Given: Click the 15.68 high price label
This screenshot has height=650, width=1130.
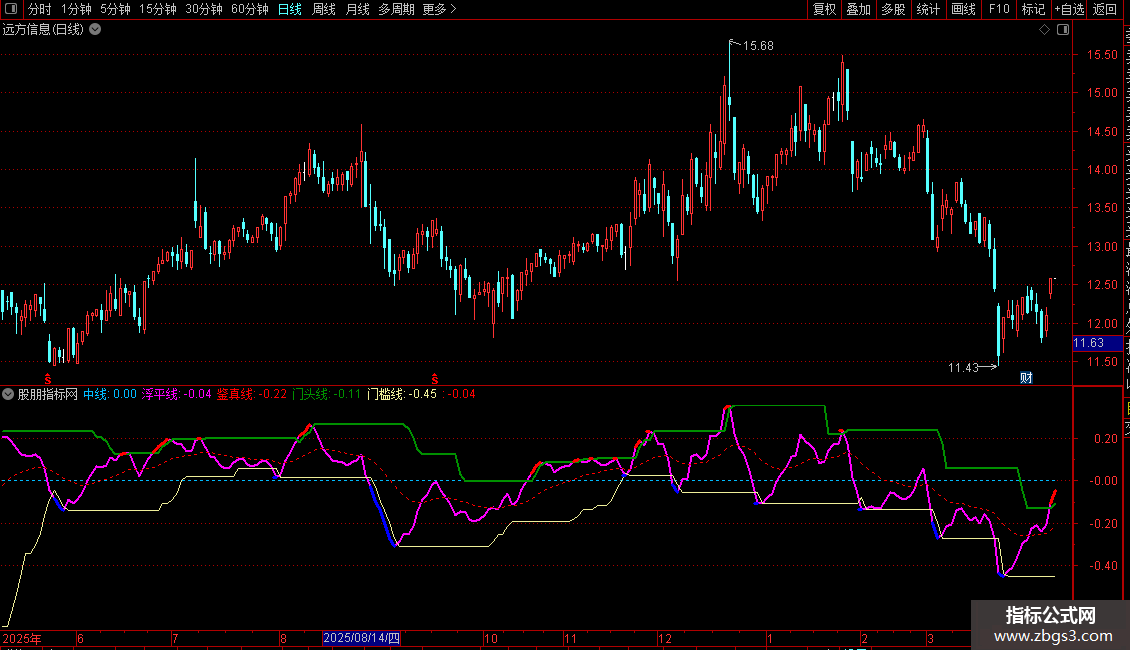Looking at the screenshot, I should tap(757, 46).
